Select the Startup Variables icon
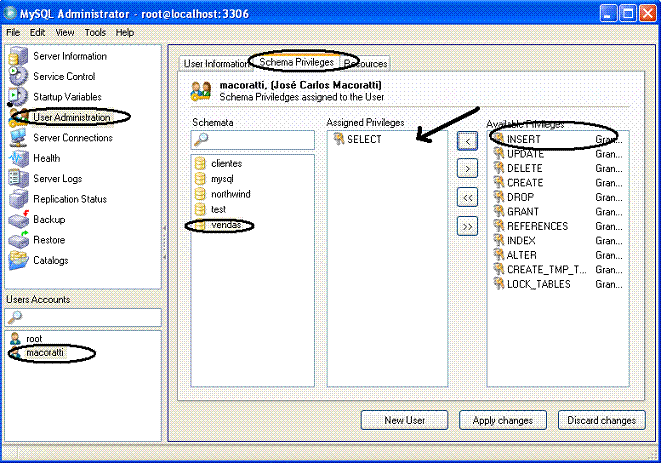This screenshot has width=661, height=463. pyautogui.click(x=18, y=97)
